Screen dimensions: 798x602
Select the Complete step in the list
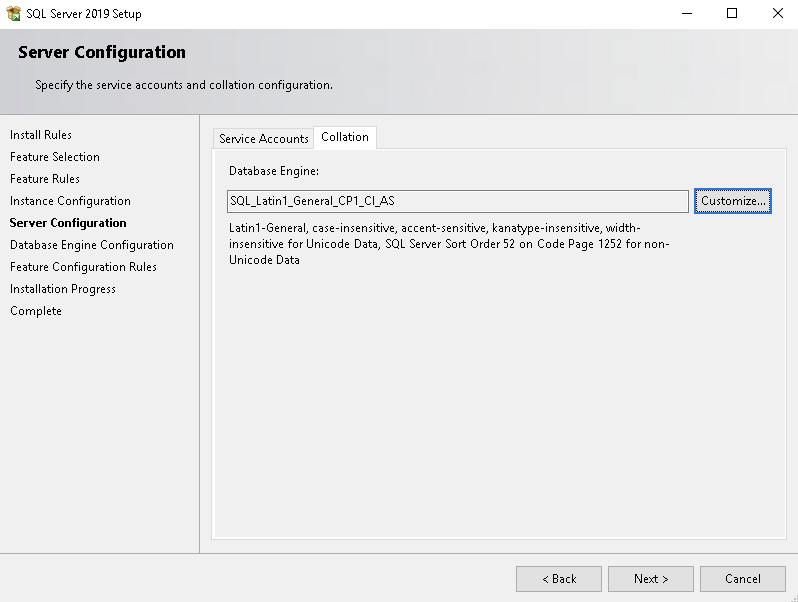[36, 311]
